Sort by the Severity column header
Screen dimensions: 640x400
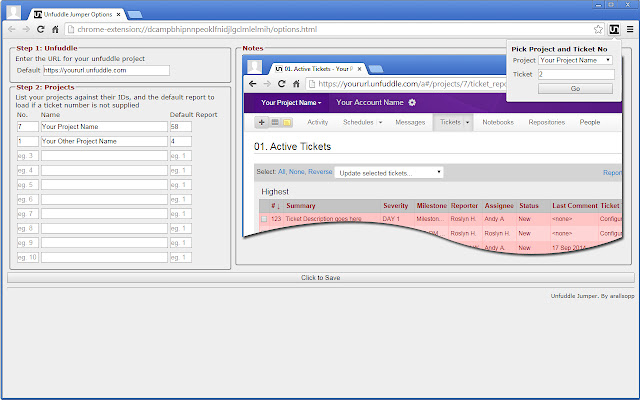coord(396,206)
